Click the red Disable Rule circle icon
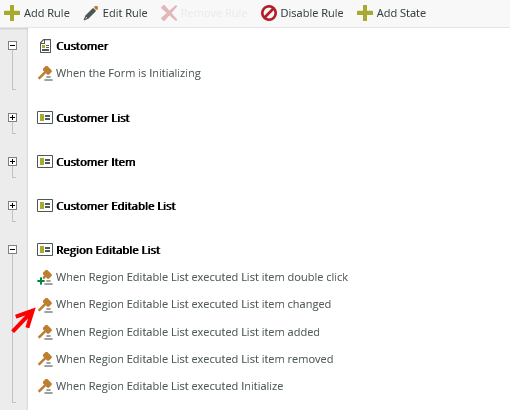This screenshot has width=510, height=410. tap(269, 13)
